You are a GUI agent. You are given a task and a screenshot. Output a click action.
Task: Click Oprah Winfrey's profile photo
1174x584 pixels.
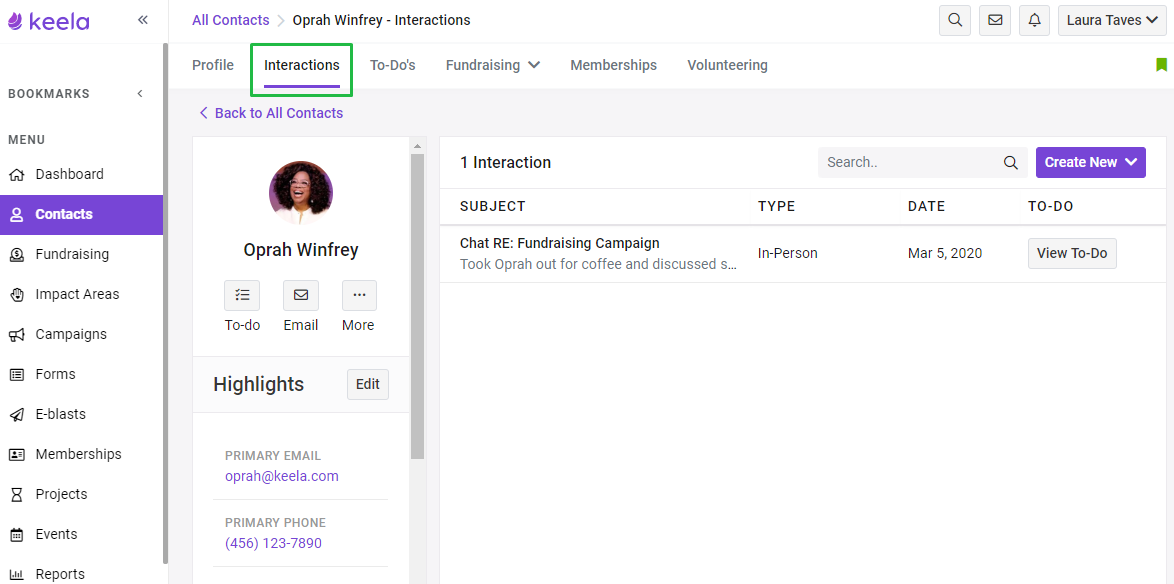[301, 193]
